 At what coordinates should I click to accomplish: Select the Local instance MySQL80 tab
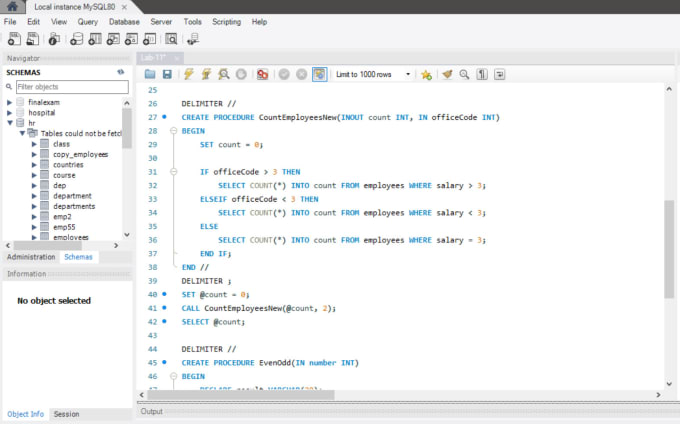tap(75, 7)
